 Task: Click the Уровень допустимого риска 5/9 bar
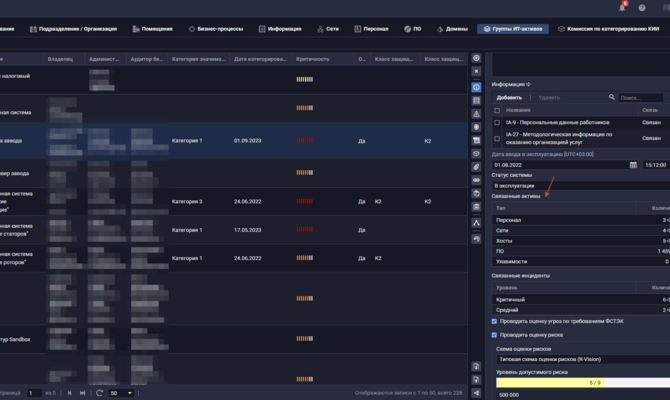coord(583,382)
